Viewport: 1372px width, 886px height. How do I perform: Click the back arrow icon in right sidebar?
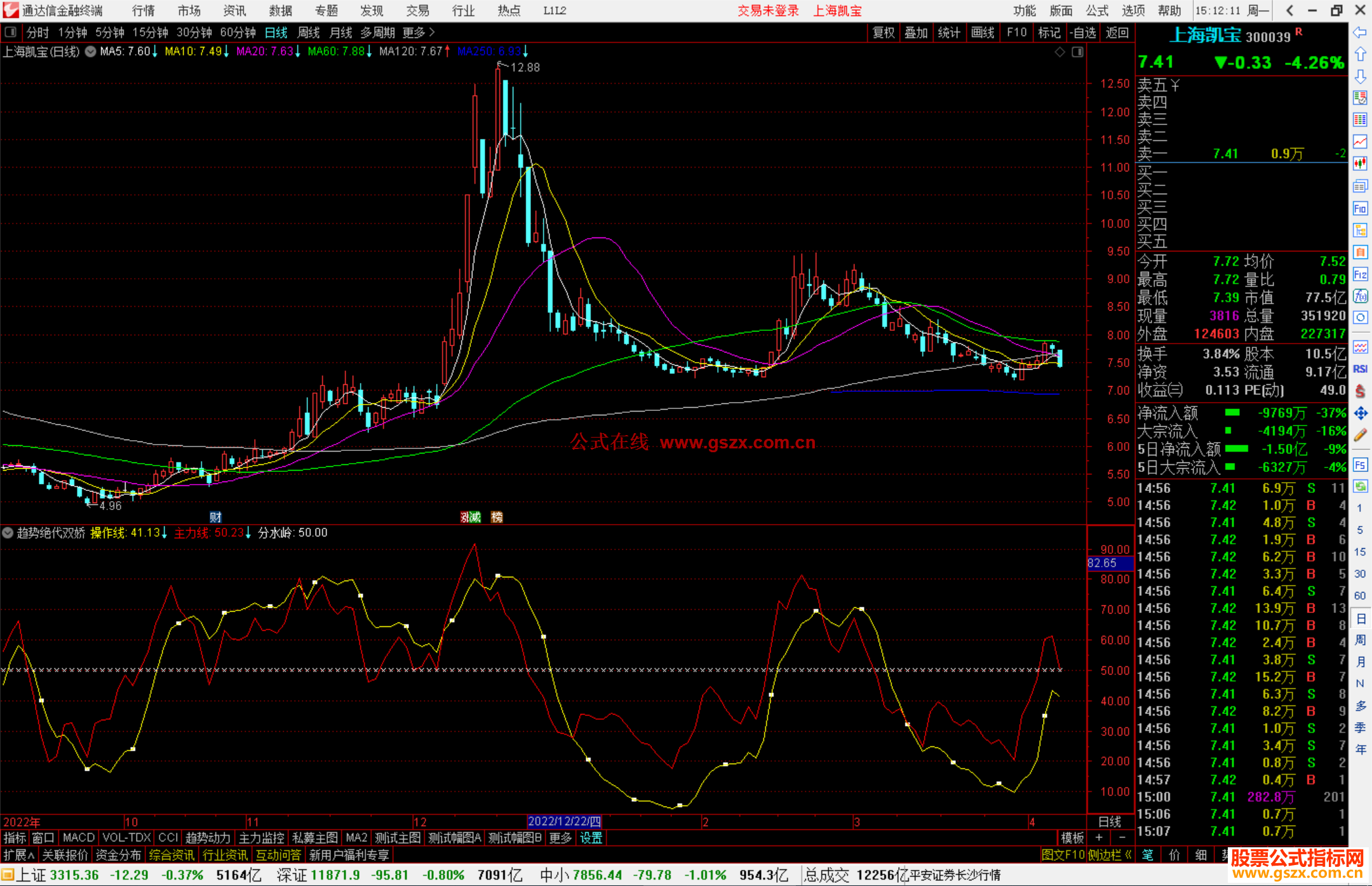(x=1360, y=32)
